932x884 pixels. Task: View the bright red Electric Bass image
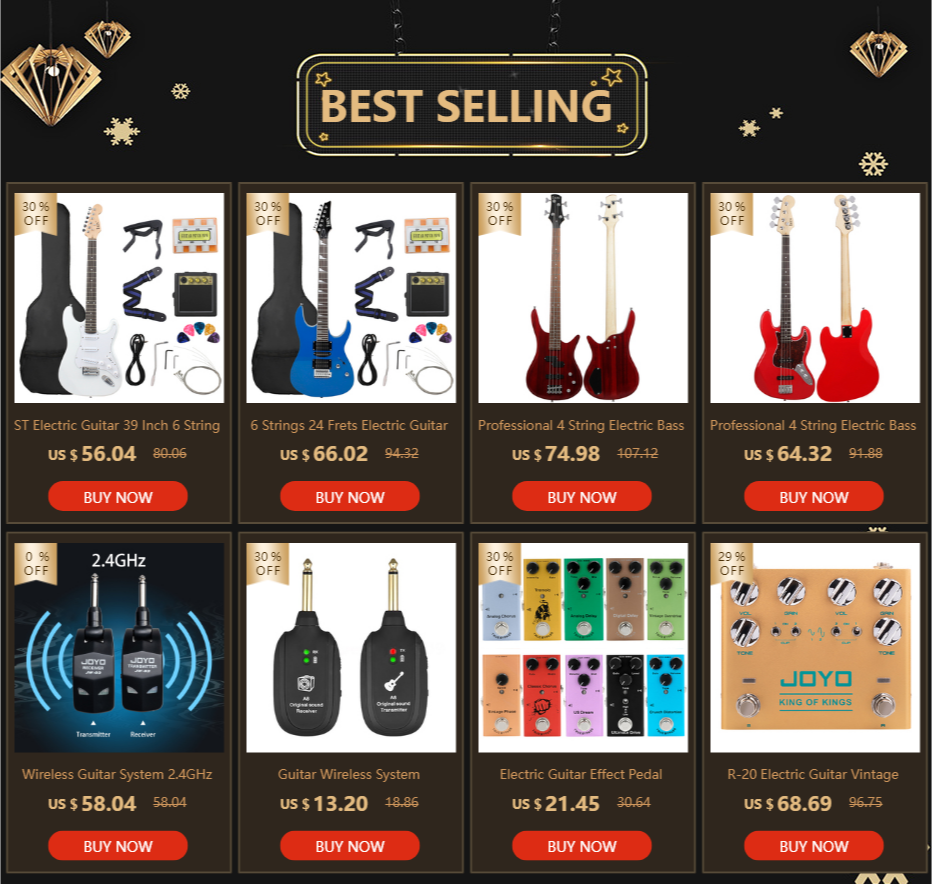[x=815, y=298]
